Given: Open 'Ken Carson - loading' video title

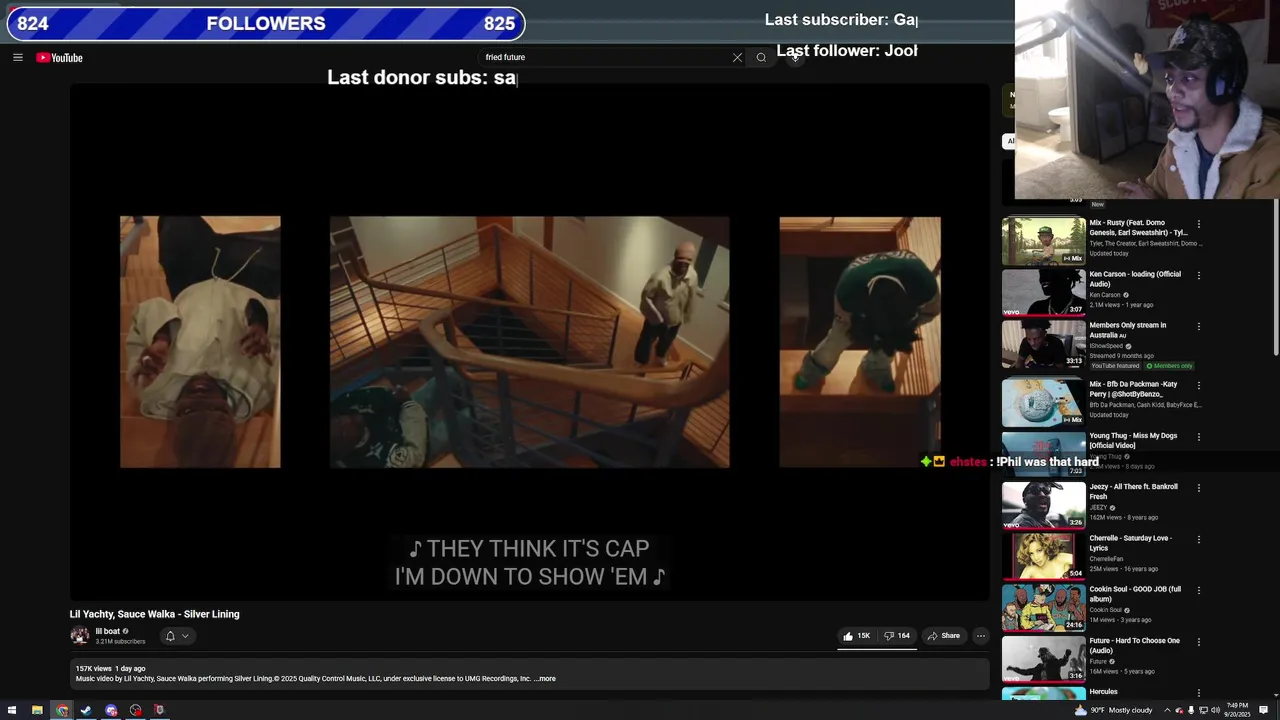Looking at the screenshot, I should 1135,279.
